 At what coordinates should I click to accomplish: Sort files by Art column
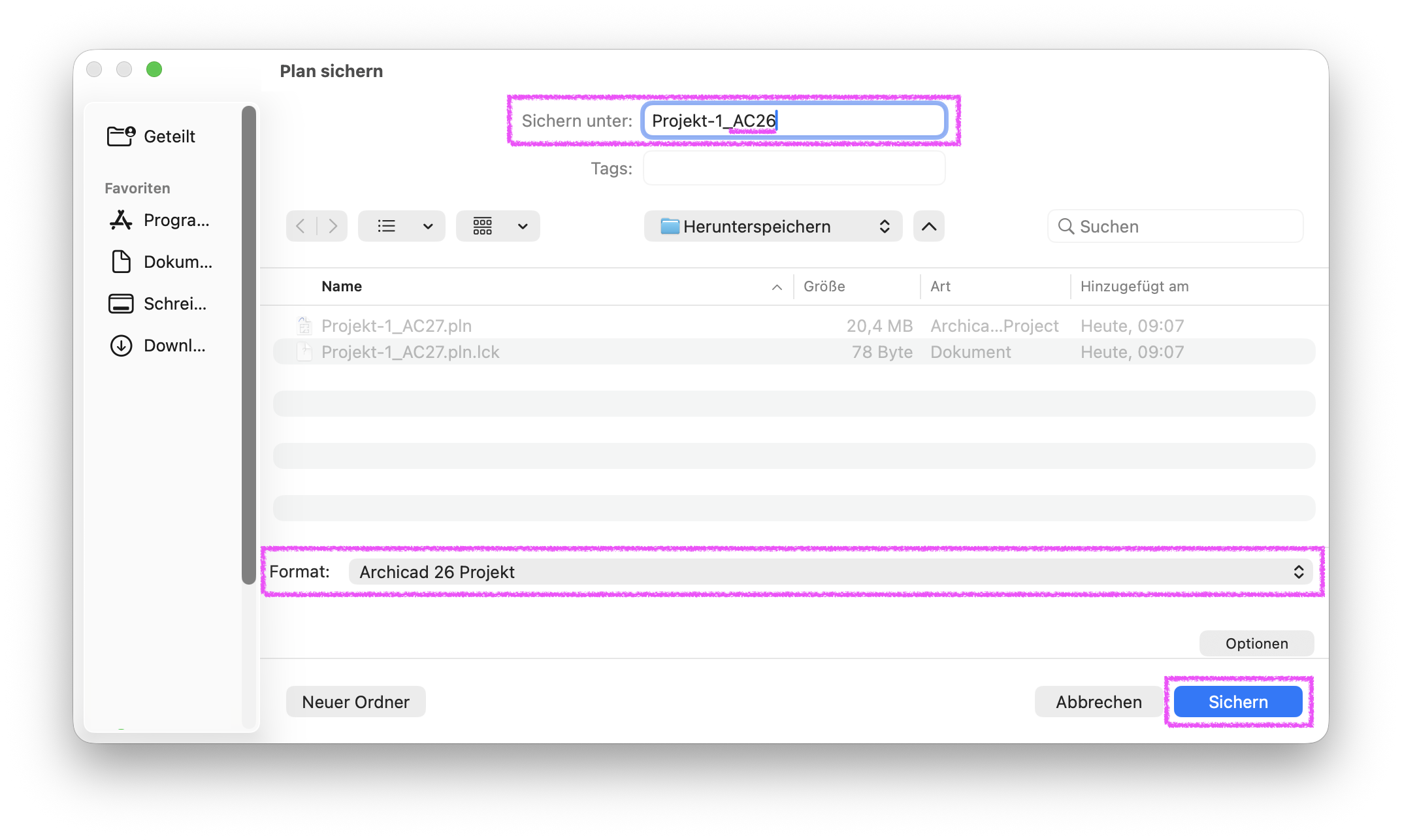click(x=940, y=286)
